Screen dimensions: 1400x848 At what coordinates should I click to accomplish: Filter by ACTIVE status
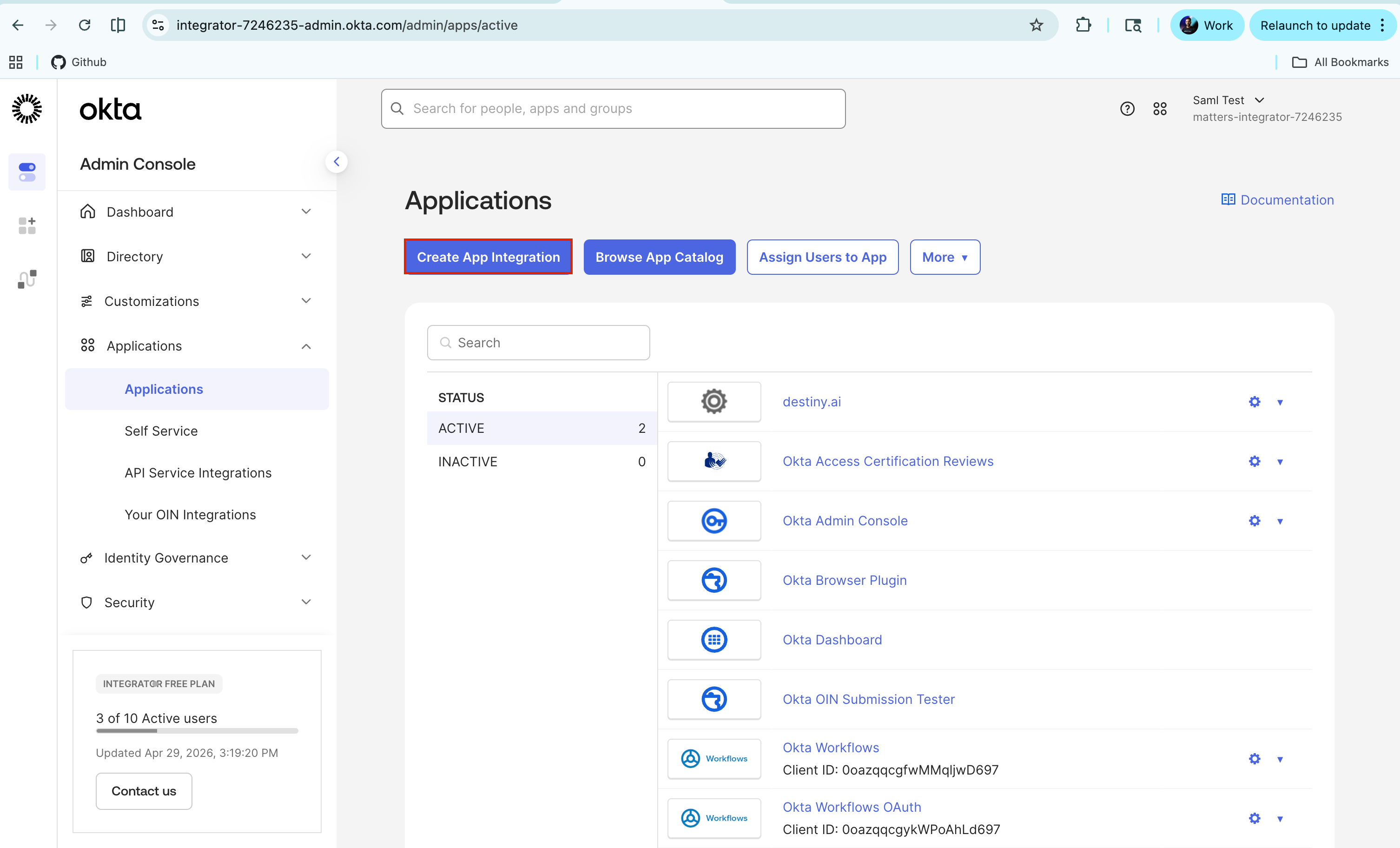coord(542,428)
